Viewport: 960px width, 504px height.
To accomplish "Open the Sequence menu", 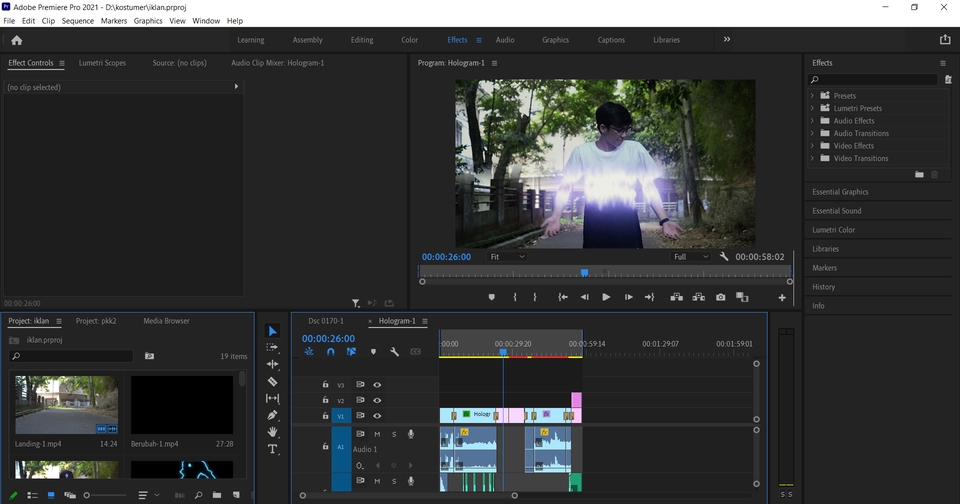I will (x=78, y=21).
